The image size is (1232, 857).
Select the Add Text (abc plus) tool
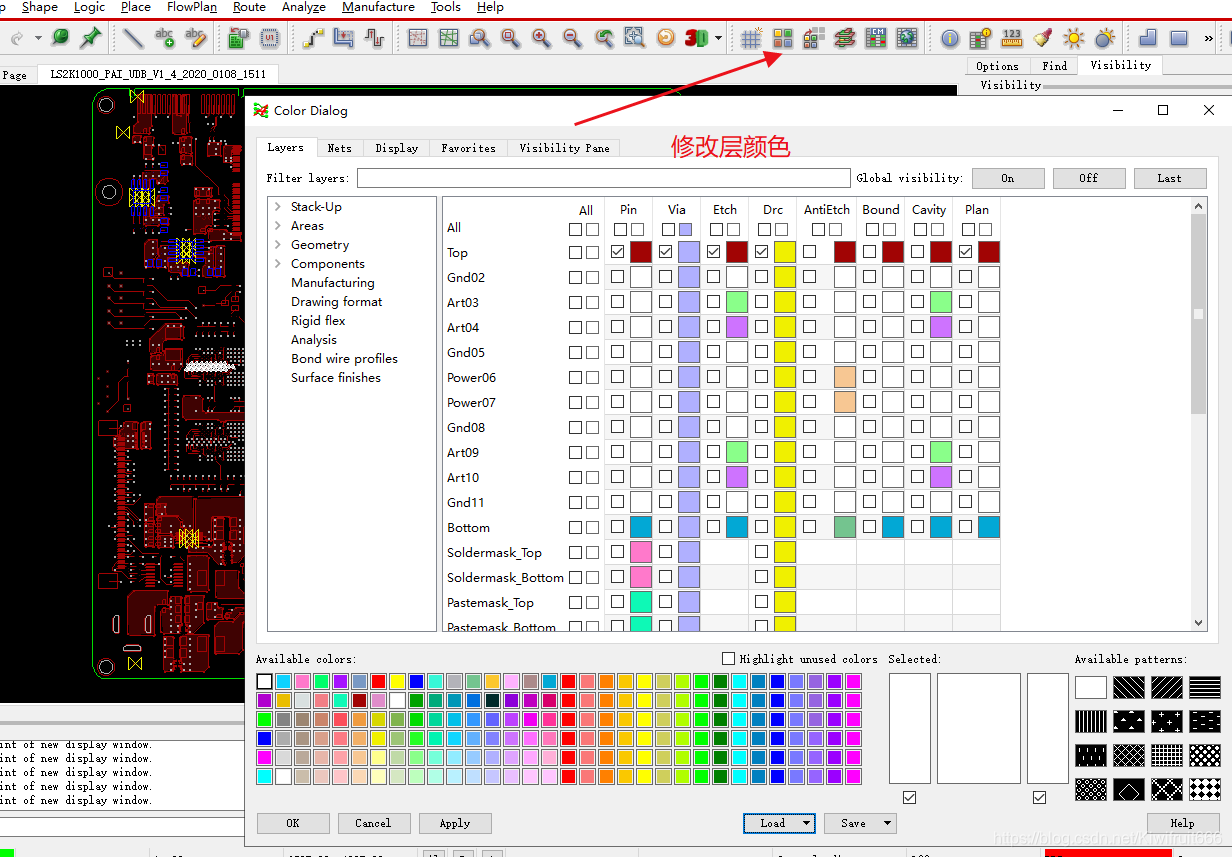pos(165,38)
